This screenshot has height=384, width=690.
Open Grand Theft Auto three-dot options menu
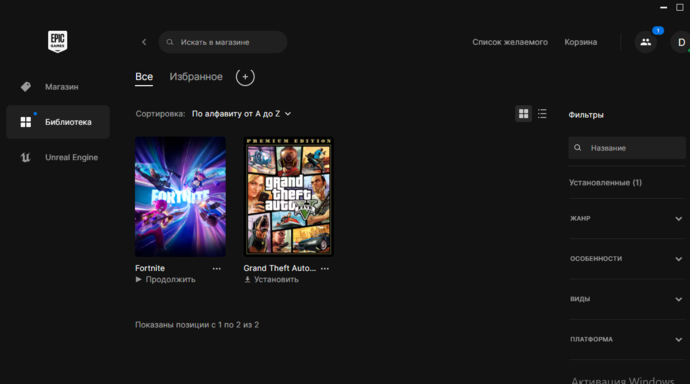tap(325, 268)
